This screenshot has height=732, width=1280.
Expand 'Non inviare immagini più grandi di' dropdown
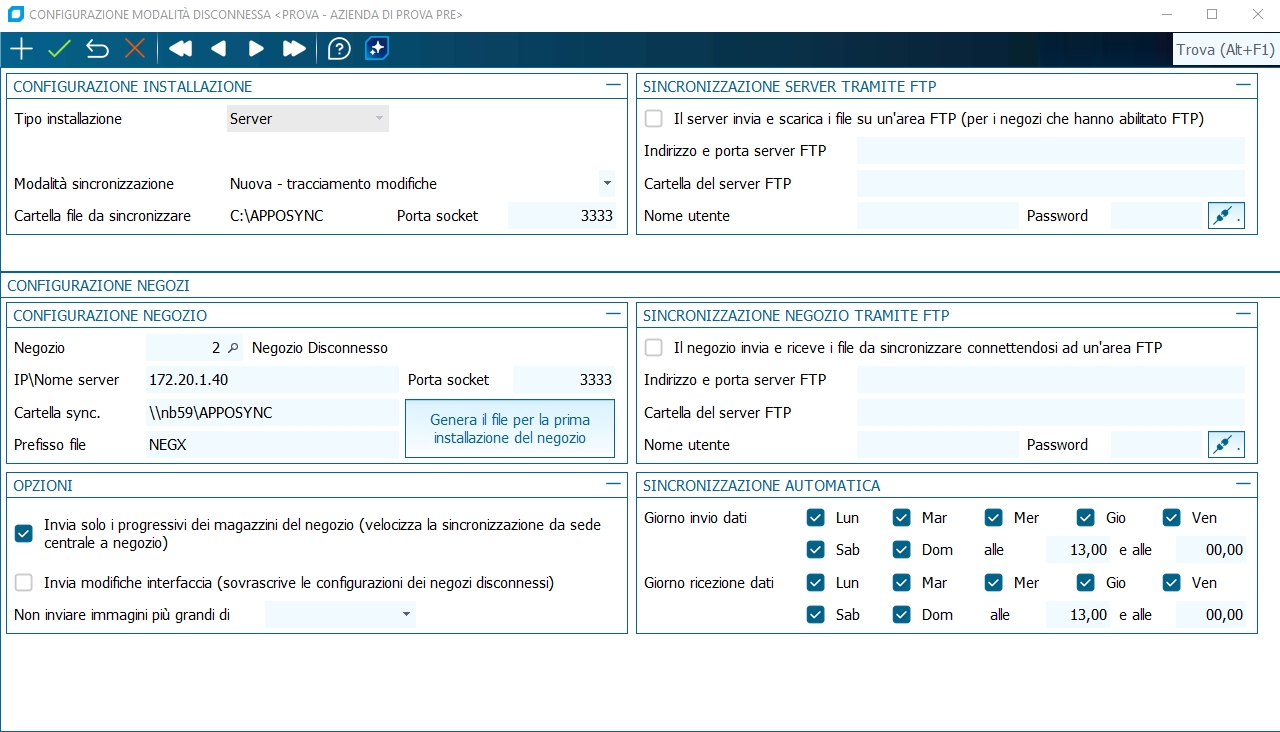[x=406, y=615]
